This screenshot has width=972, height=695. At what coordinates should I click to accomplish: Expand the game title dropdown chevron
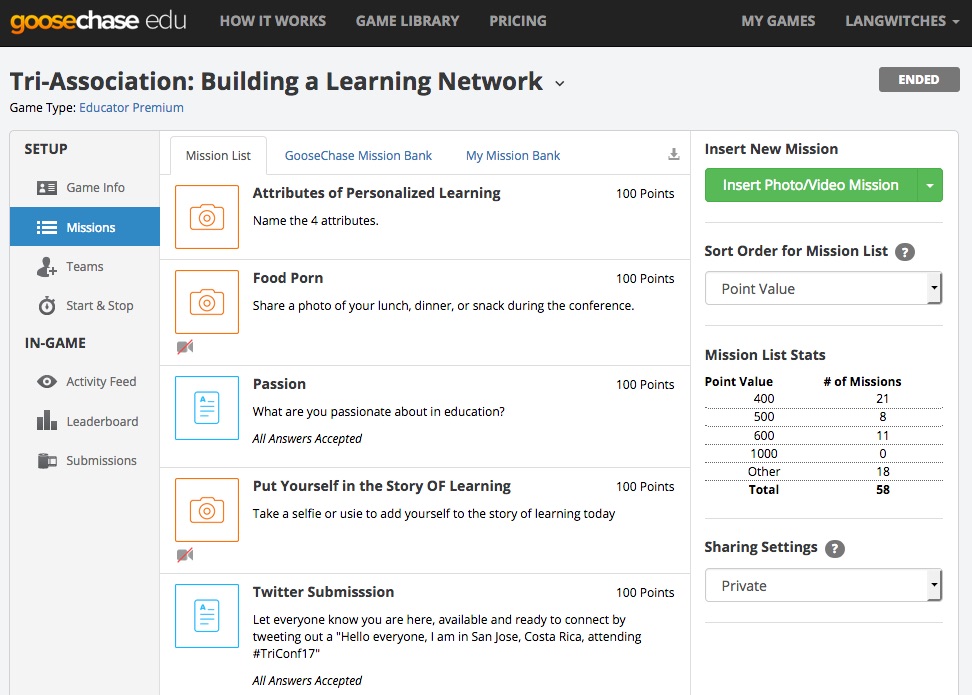[560, 83]
